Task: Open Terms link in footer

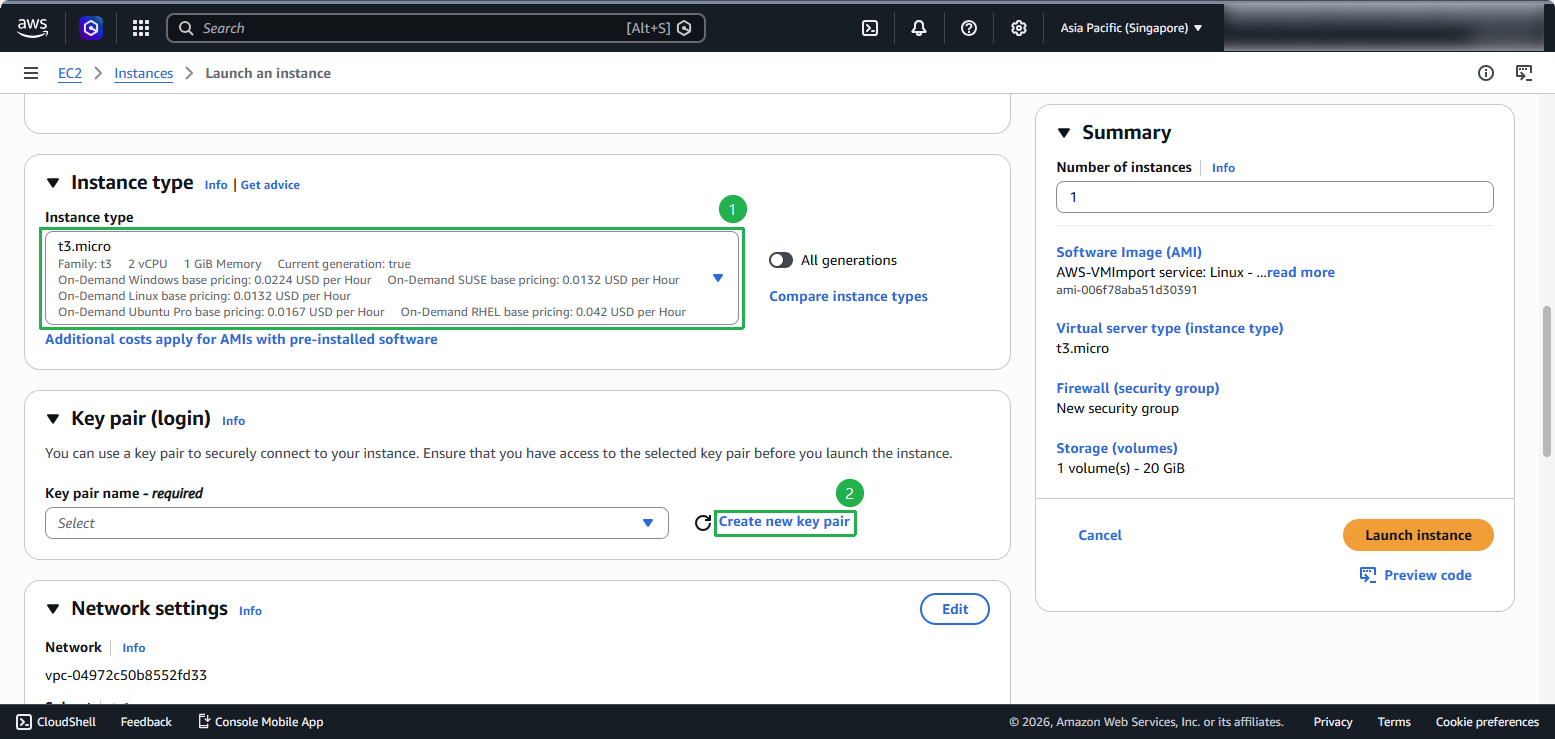Action: 1394,722
